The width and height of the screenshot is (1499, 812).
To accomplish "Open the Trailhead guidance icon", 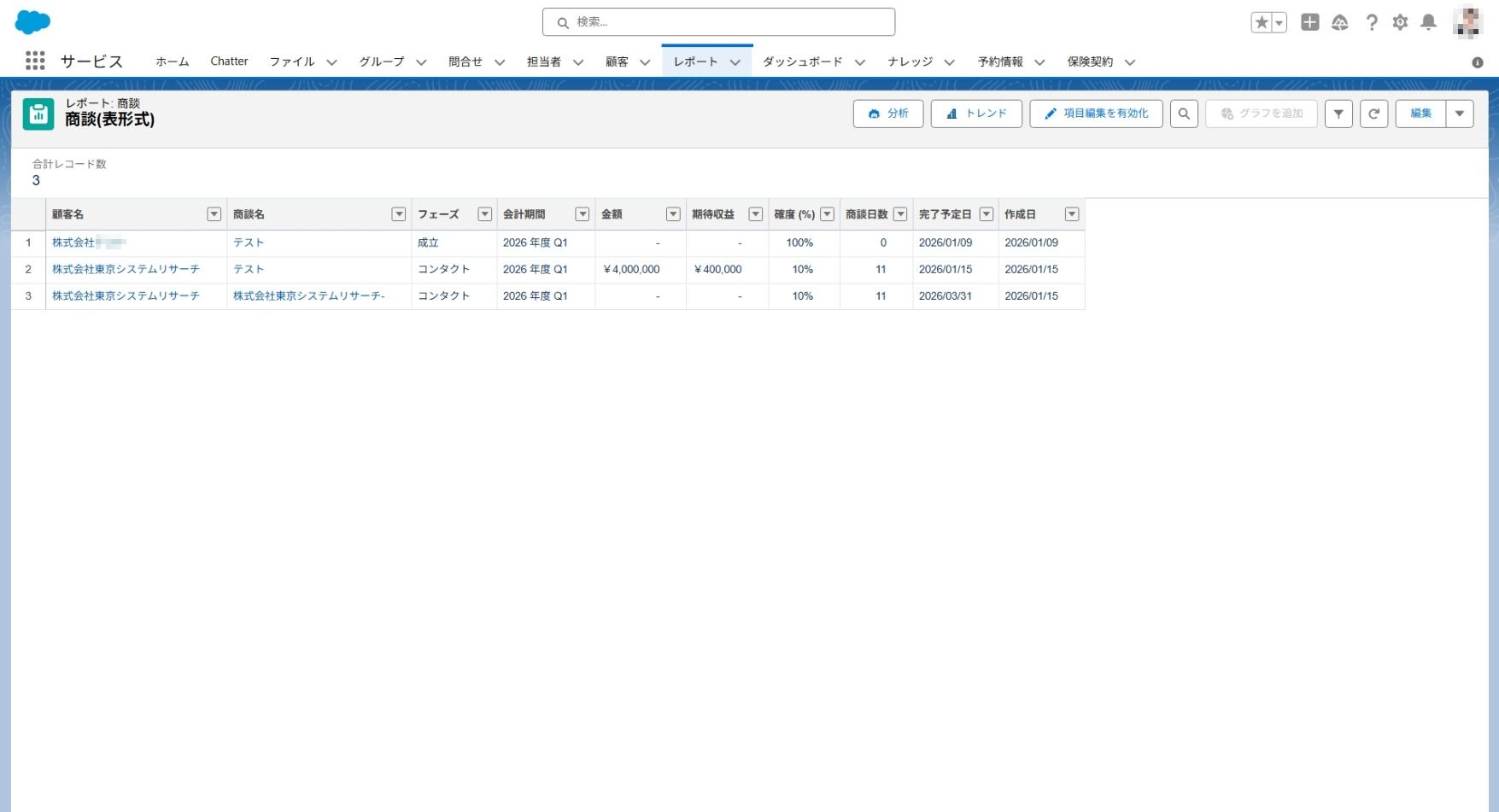I will pos(1339,23).
